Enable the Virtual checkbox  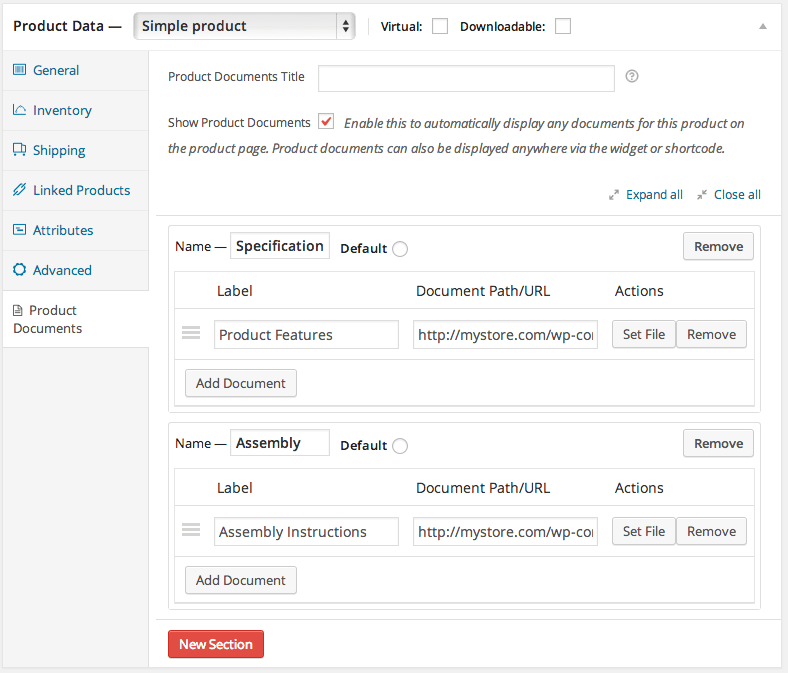pos(440,27)
